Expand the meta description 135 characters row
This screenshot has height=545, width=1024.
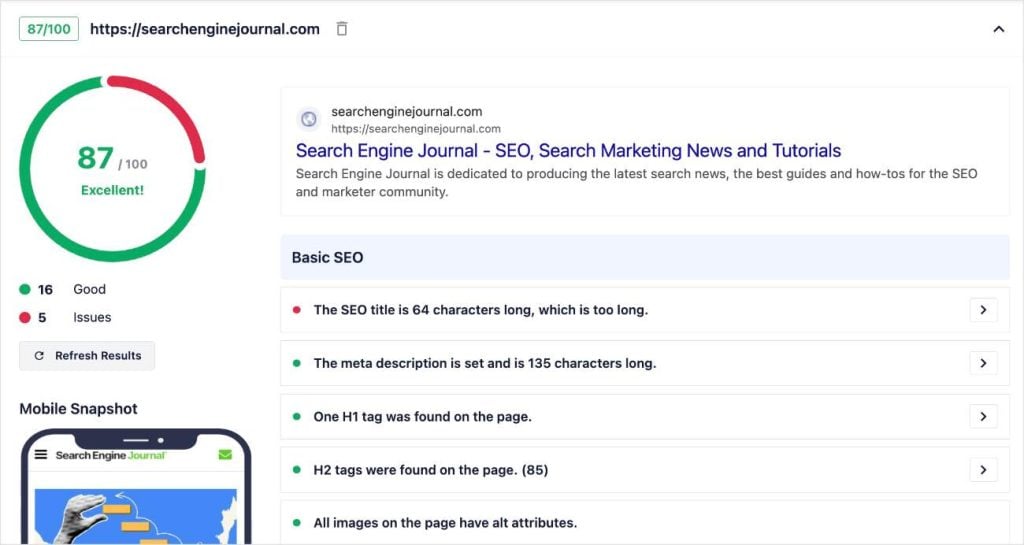pos(983,364)
